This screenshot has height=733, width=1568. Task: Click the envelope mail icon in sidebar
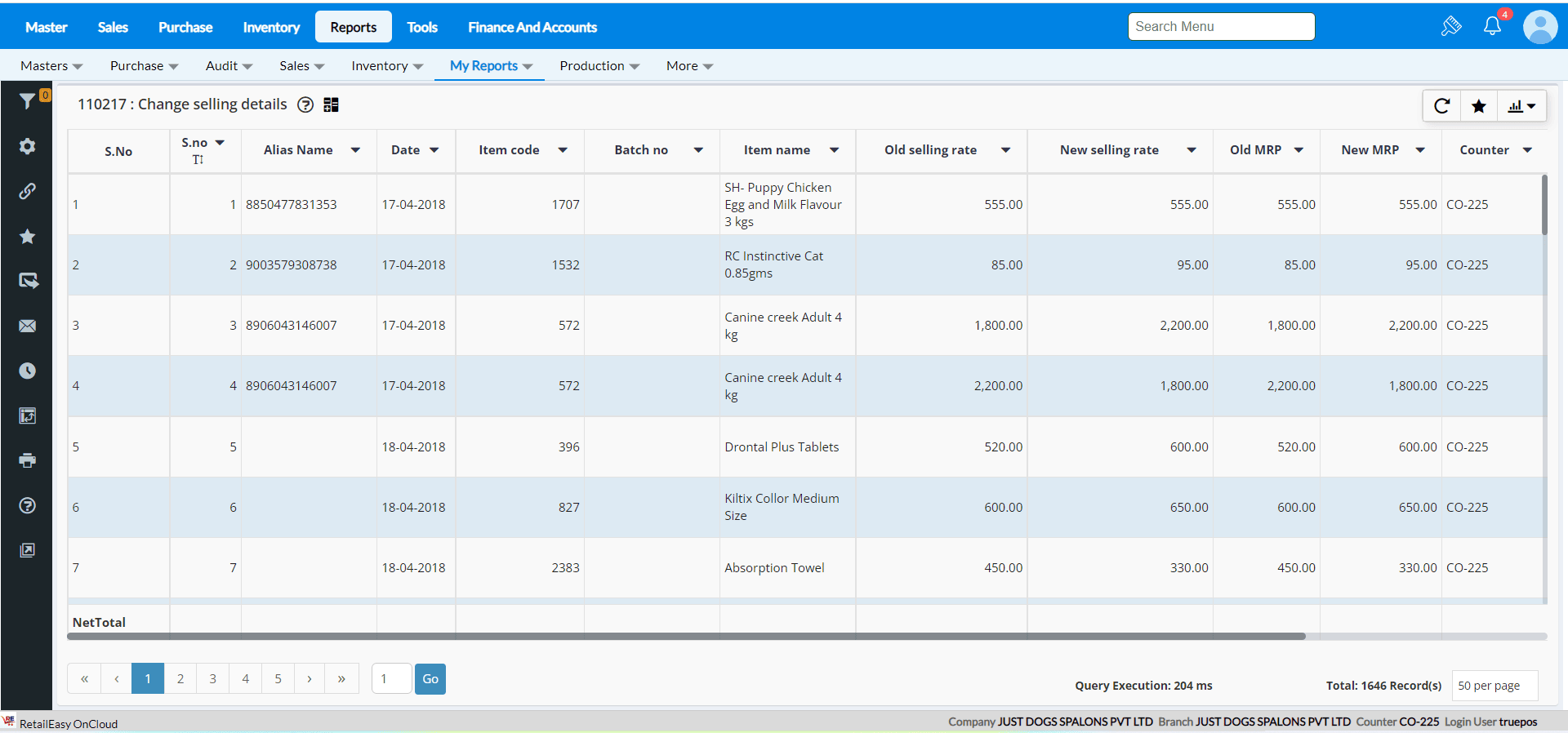pyautogui.click(x=27, y=326)
